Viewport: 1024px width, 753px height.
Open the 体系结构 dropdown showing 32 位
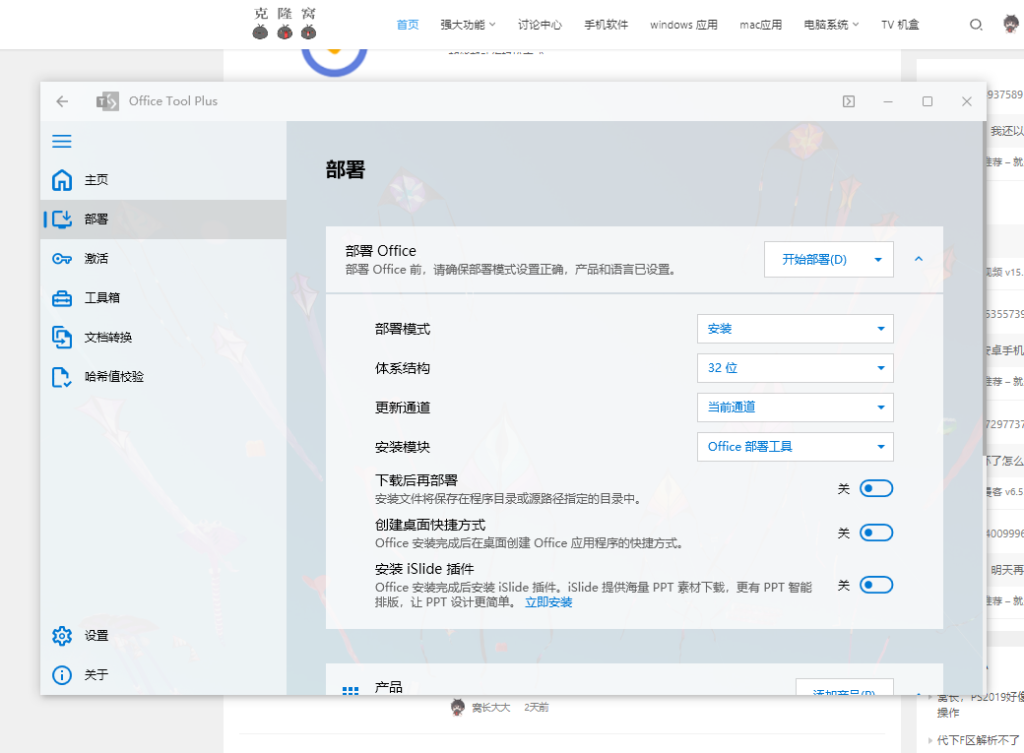point(795,368)
